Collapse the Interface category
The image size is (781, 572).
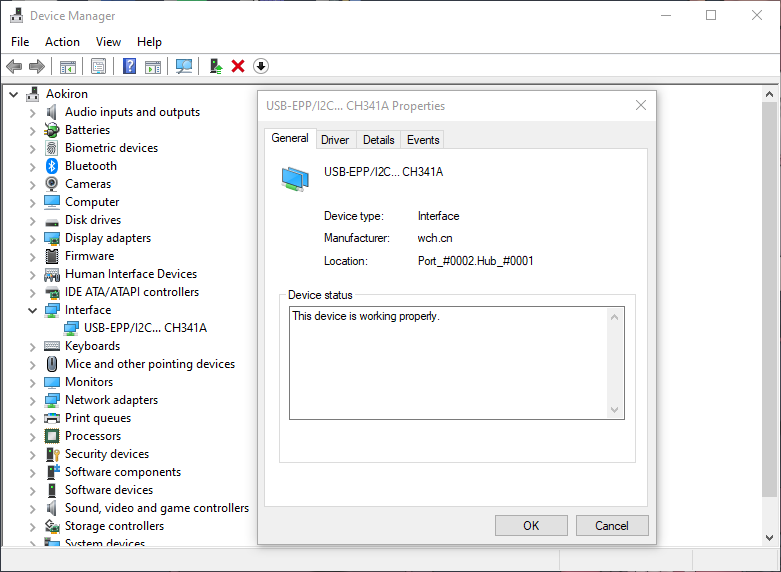32,310
